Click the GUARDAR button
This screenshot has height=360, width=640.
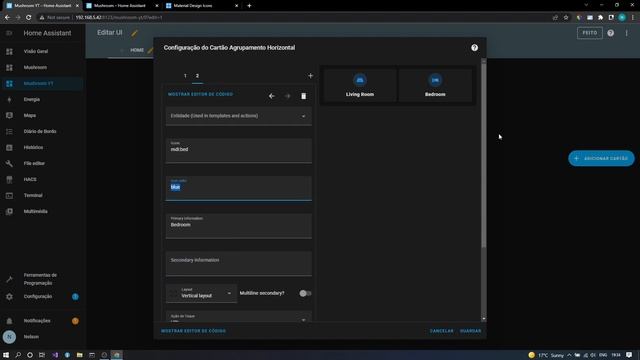click(470, 331)
